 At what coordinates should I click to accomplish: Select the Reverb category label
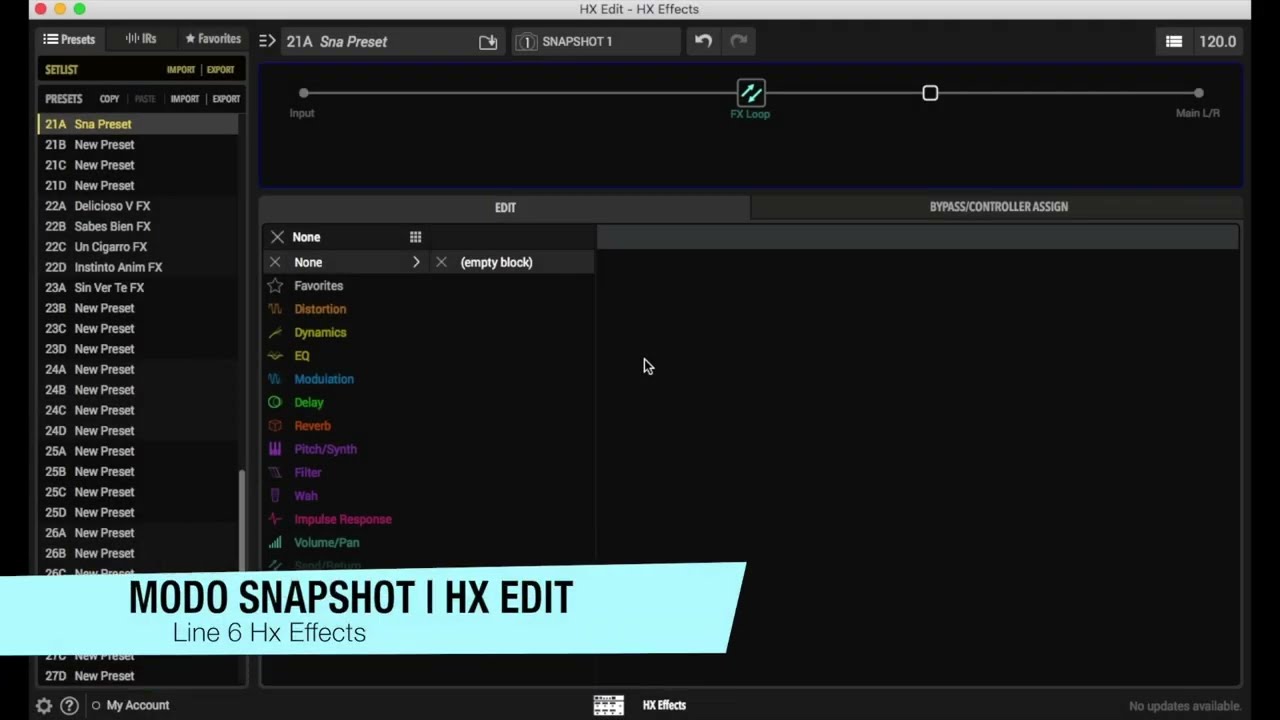click(312, 426)
